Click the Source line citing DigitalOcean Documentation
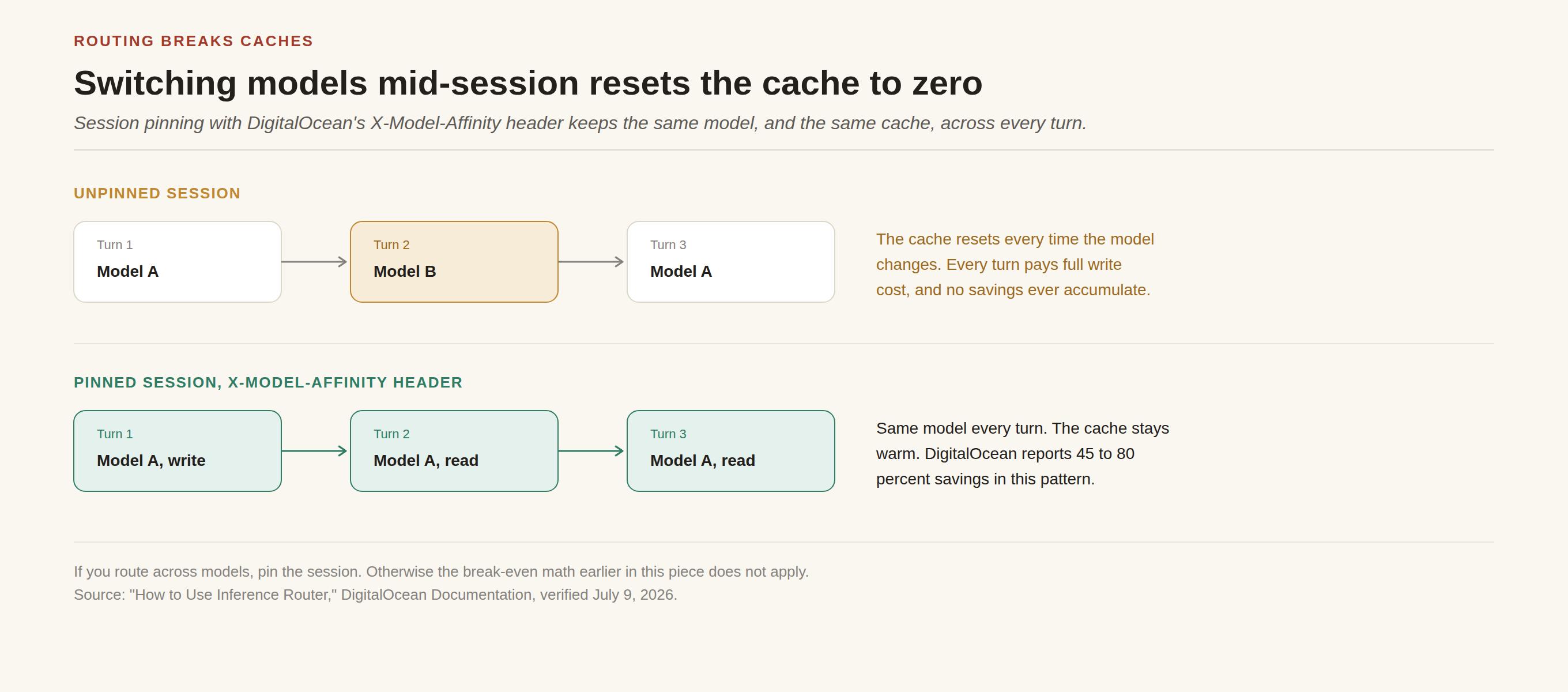This screenshot has width=1568, height=692. (375, 595)
